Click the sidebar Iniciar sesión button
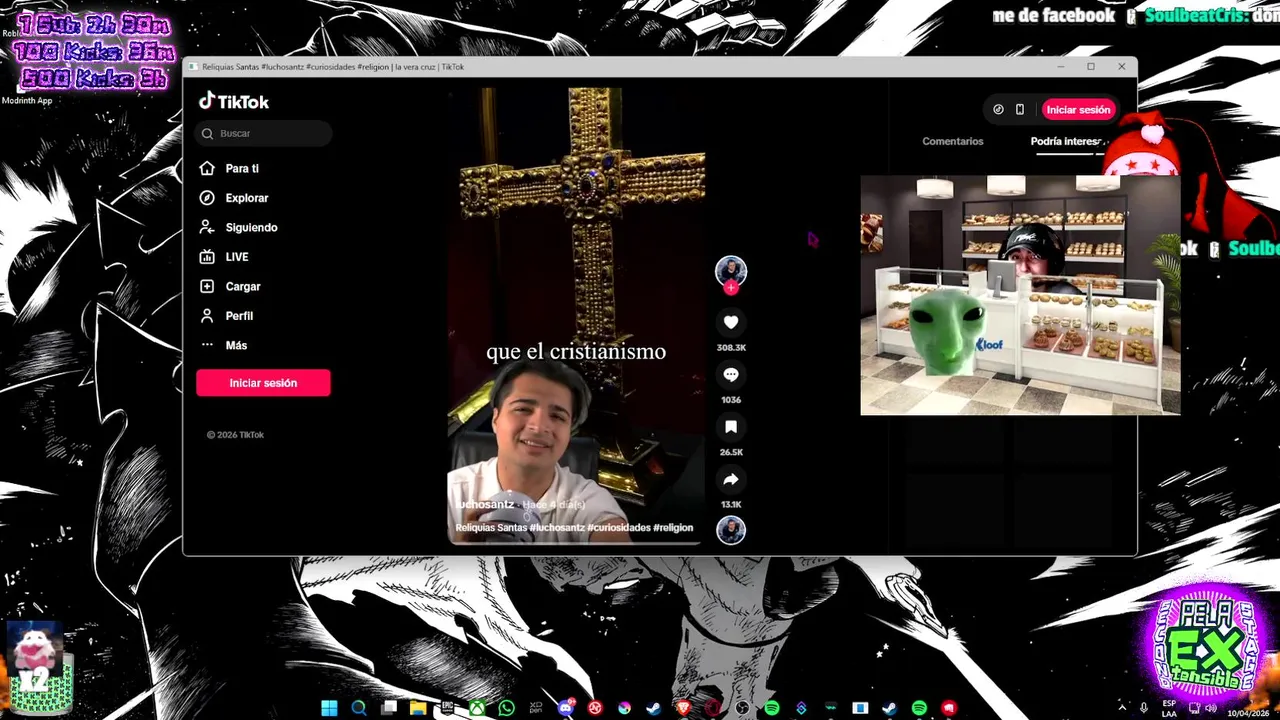Screen dimensions: 1280x720 pyautogui.click(x=263, y=383)
